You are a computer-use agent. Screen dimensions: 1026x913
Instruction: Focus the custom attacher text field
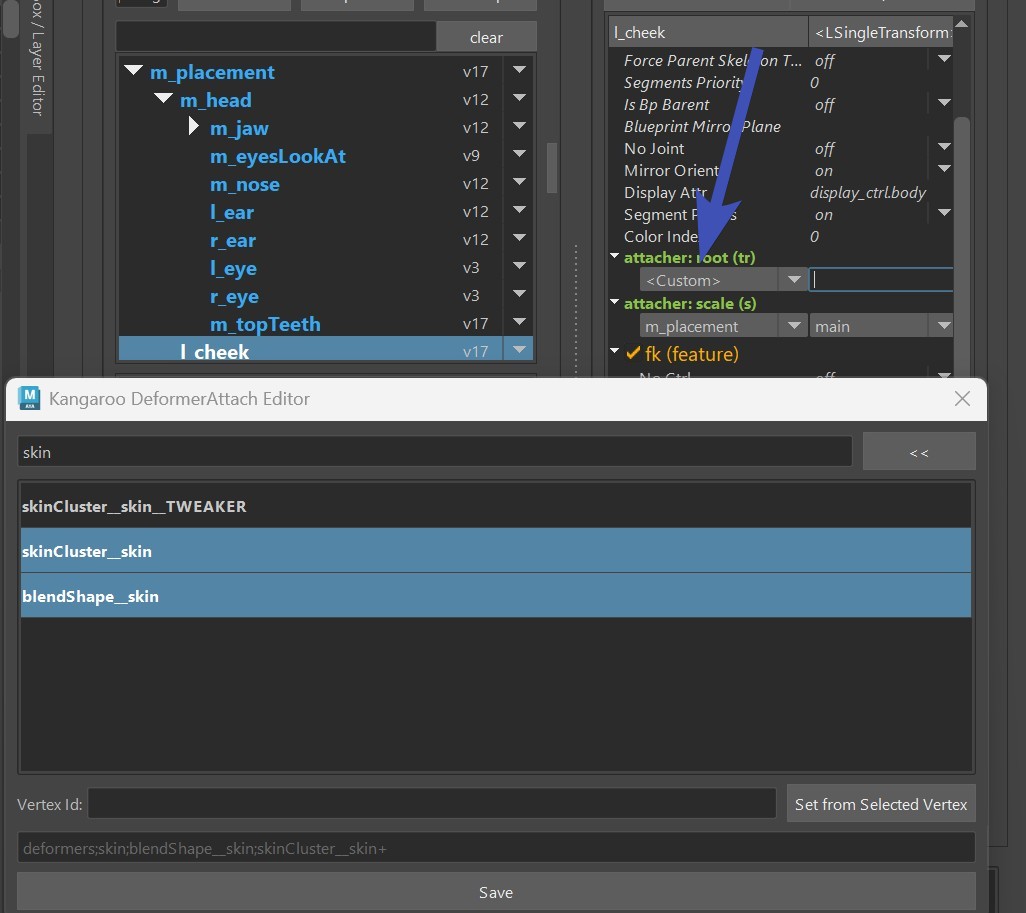tap(881, 280)
